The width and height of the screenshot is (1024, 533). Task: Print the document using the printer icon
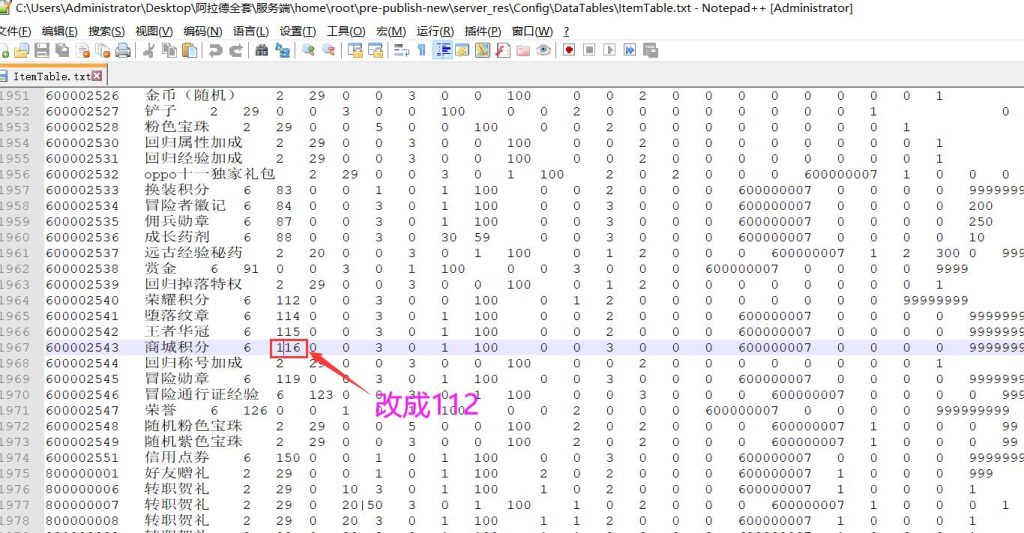(123, 50)
